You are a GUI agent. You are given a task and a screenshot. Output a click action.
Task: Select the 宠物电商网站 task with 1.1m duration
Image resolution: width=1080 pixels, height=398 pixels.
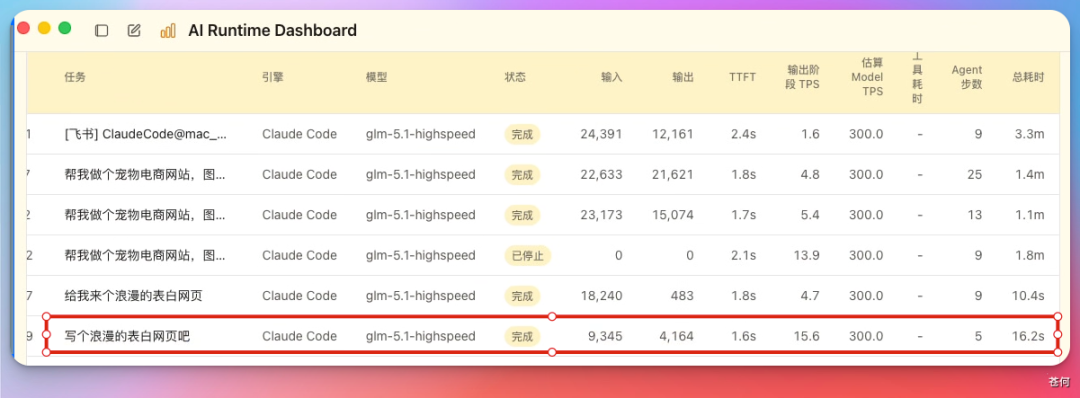543,215
